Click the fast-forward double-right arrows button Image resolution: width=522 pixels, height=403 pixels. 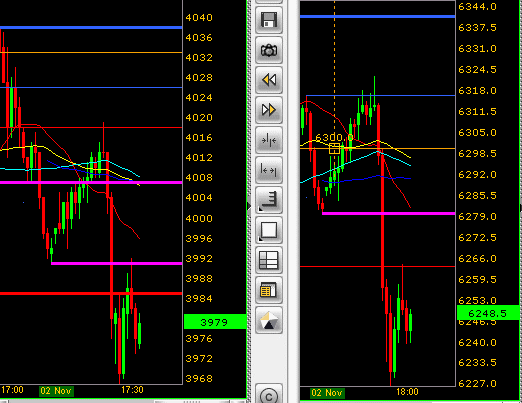(269, 110)
